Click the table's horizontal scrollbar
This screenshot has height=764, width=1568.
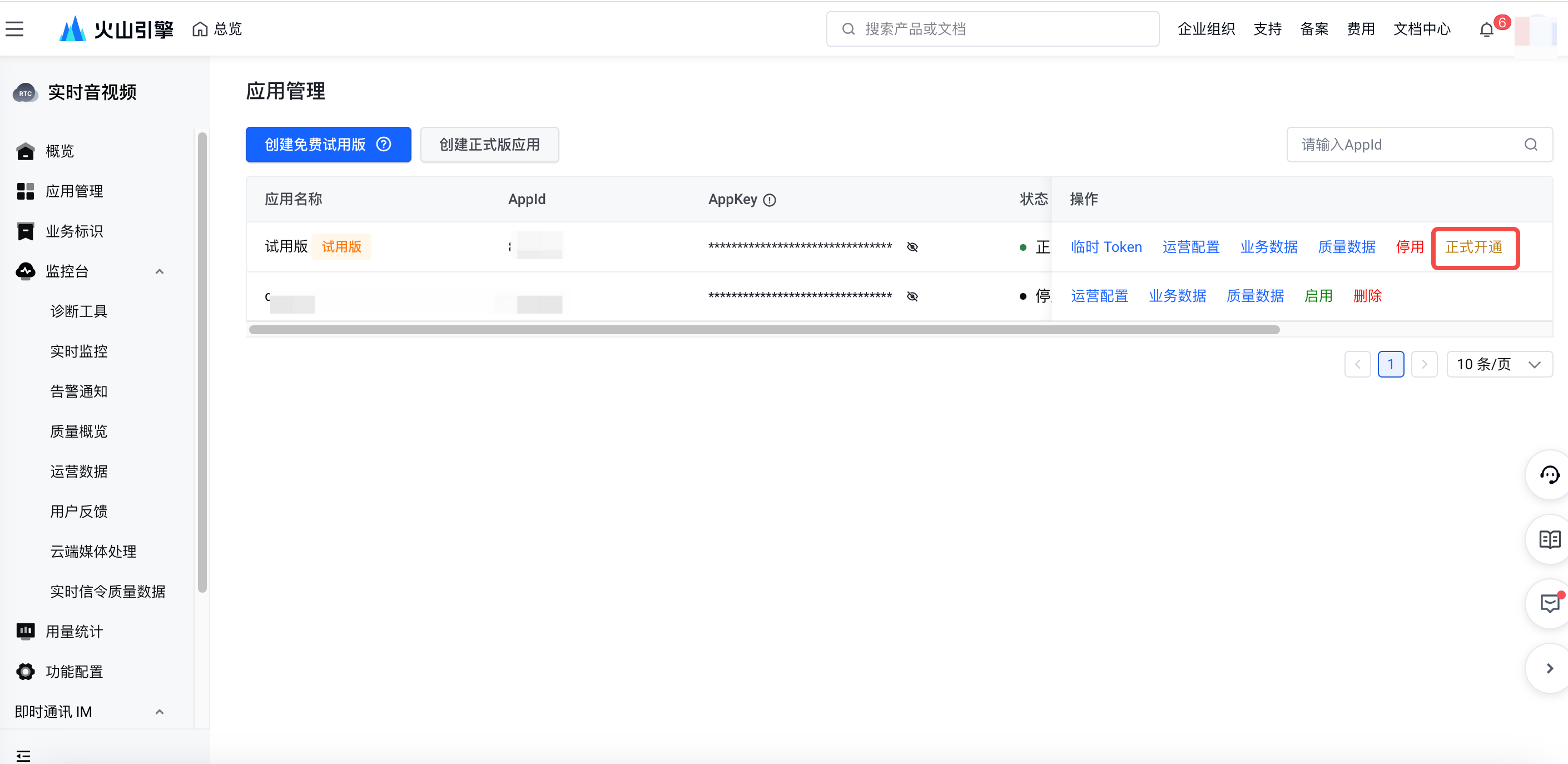tap(764, 329)
